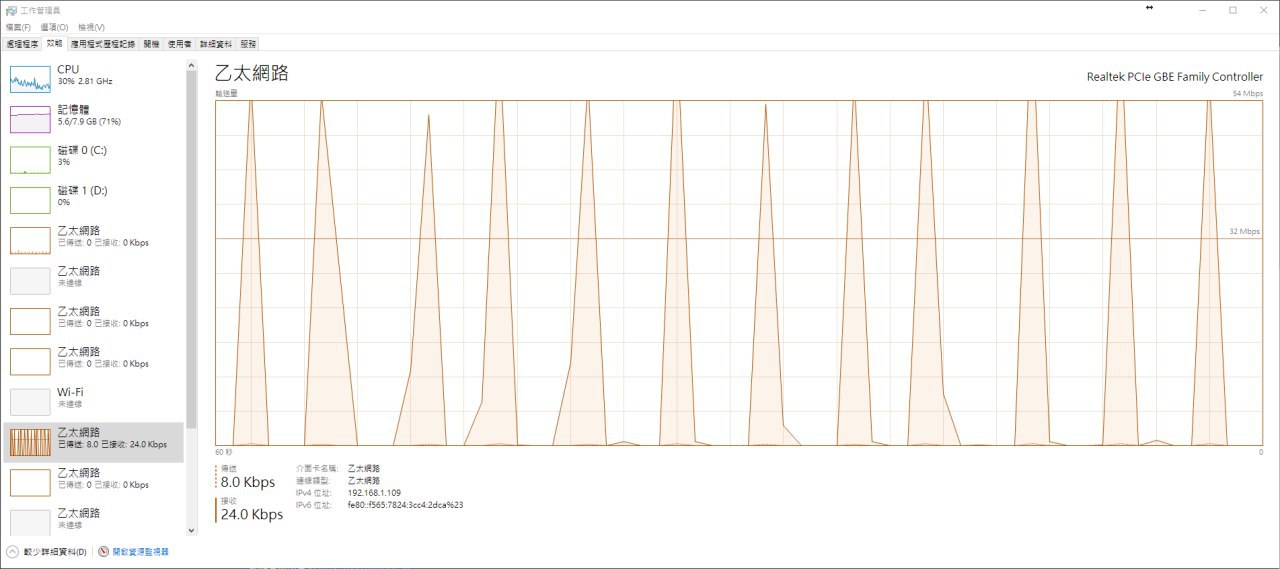Click the active 乙太網路 showing 24.0 Kbps received
This screenshot has width=1280, height=569.
coord(93,442)
